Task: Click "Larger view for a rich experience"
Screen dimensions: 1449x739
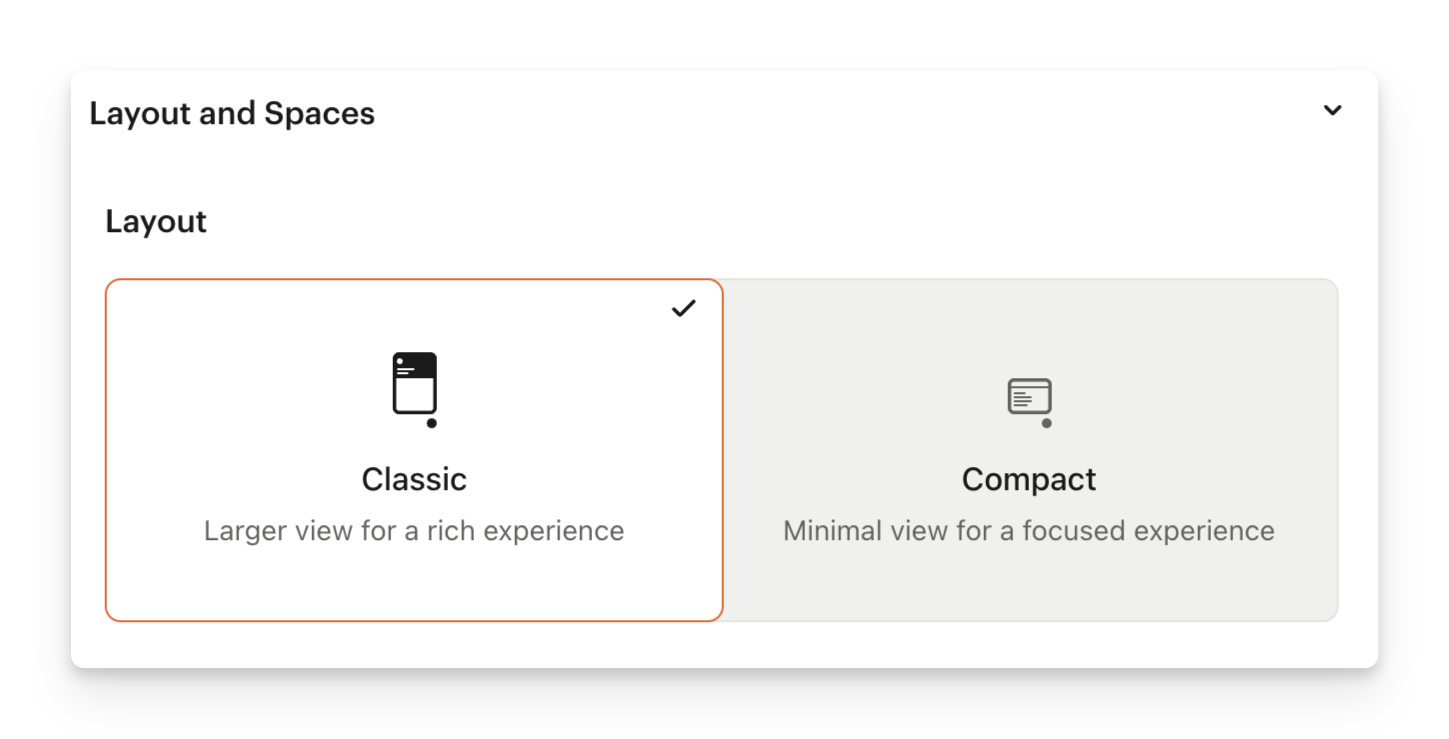Action: tap(414, 531)
